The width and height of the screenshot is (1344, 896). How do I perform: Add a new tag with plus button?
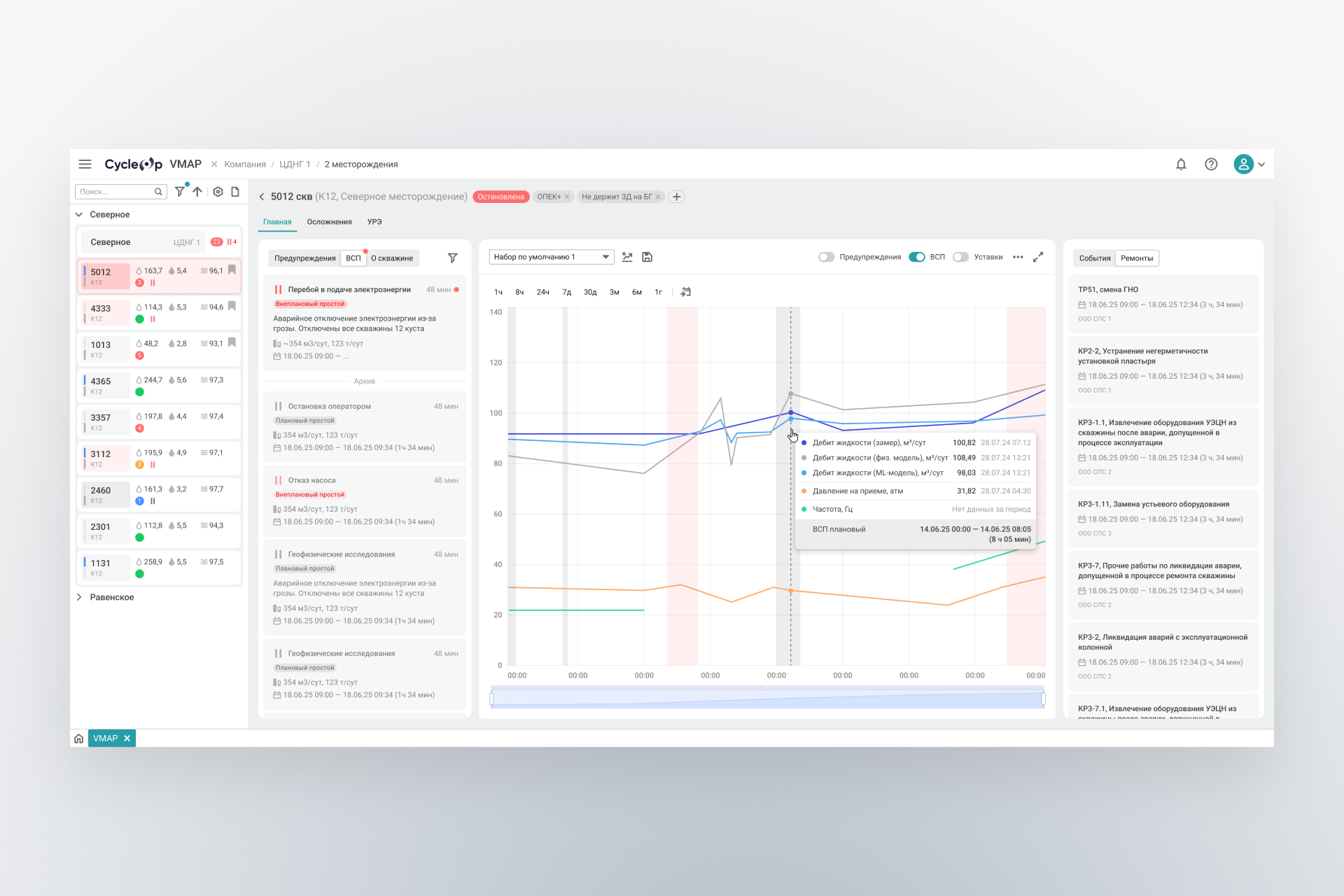tap(676, 197)
